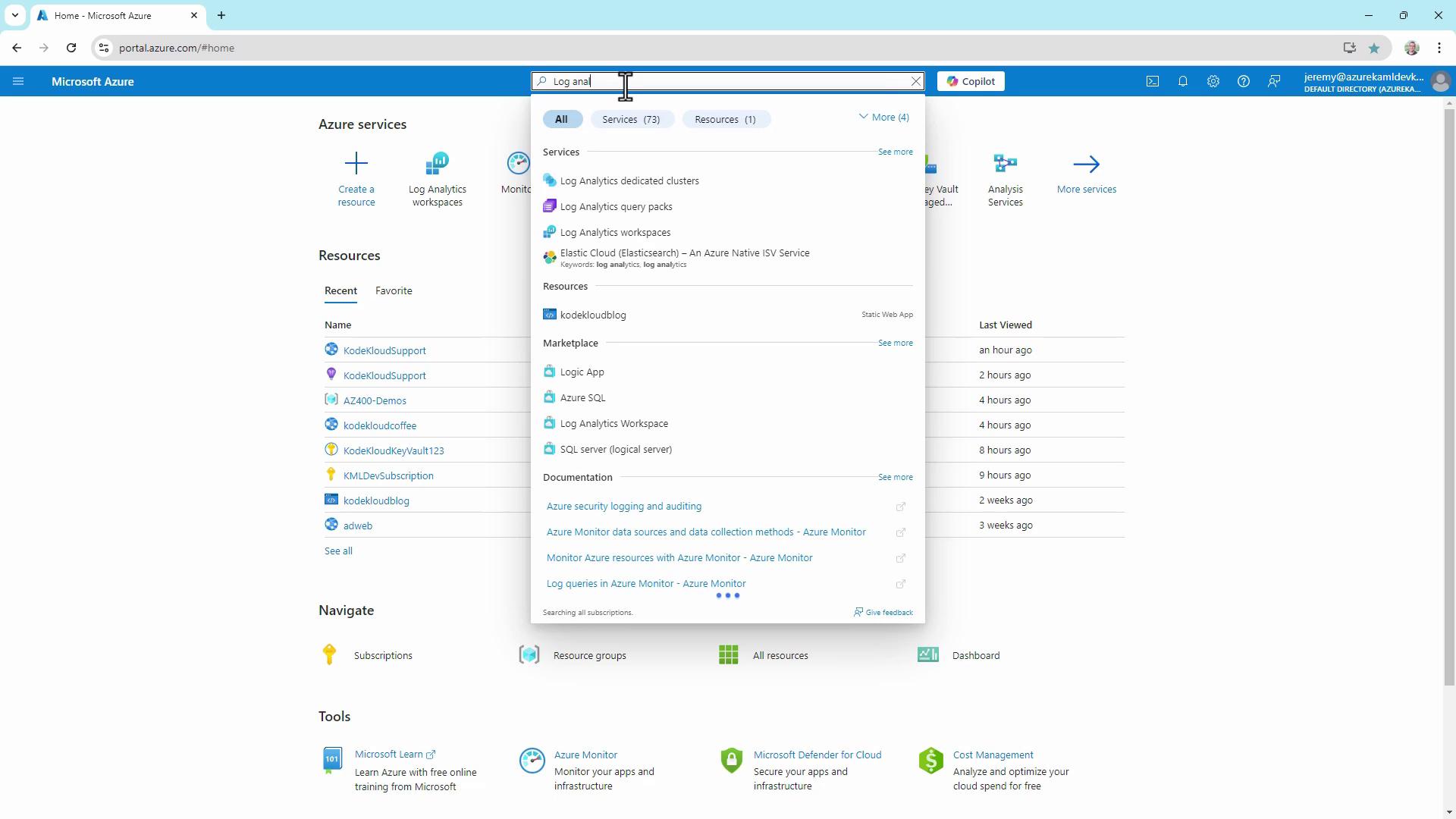The height and width of the screenshot is (819, 1456).
Task: Click Create a resource plus icon
Action: 356,164
